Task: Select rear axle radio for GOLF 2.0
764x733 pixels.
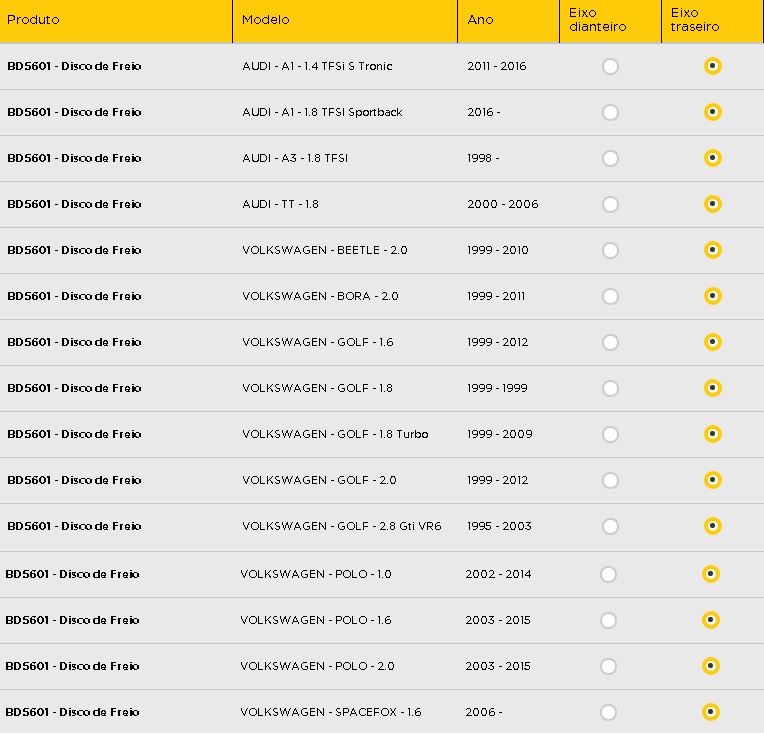Action: [712, 480]
